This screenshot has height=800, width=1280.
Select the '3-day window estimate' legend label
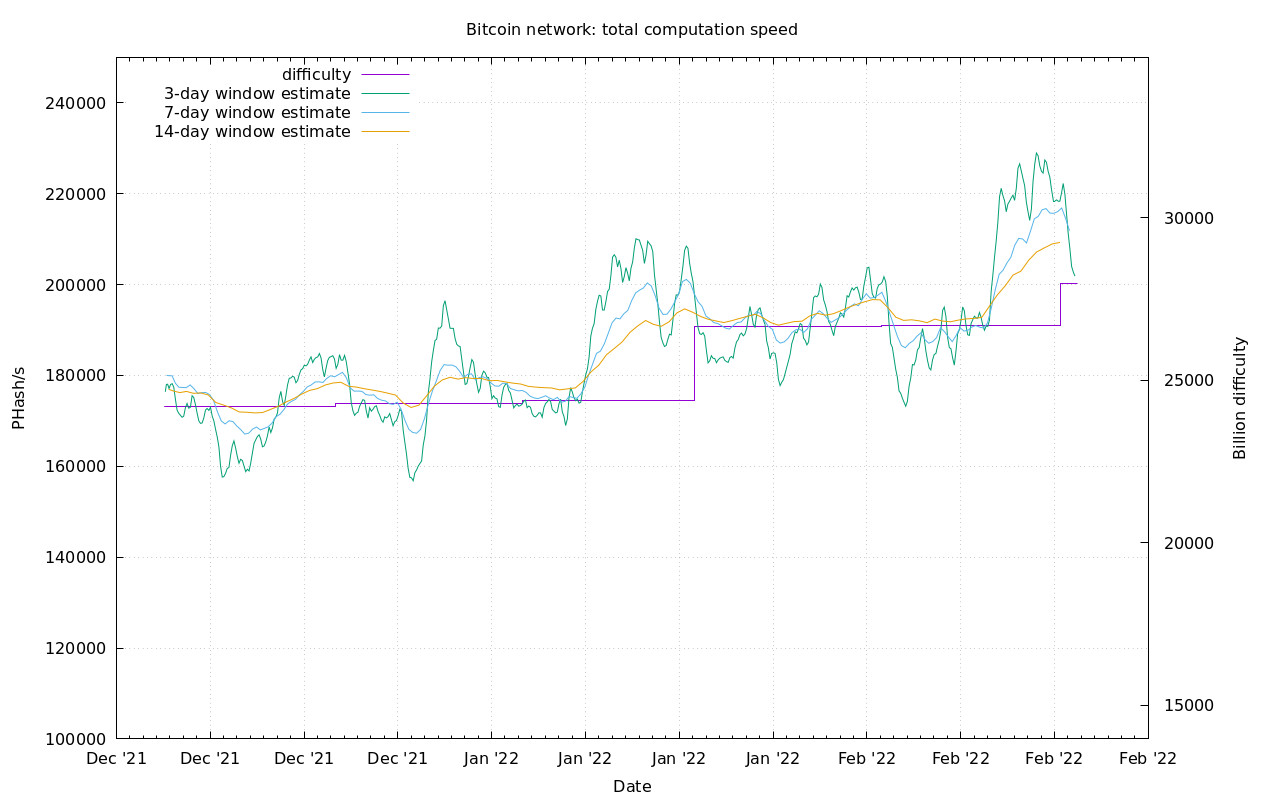coord(257,94)
